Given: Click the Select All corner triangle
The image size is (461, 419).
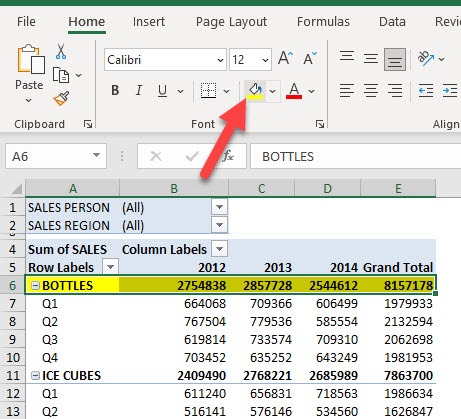Looking at the screenshot, I should tap(16, 189).
